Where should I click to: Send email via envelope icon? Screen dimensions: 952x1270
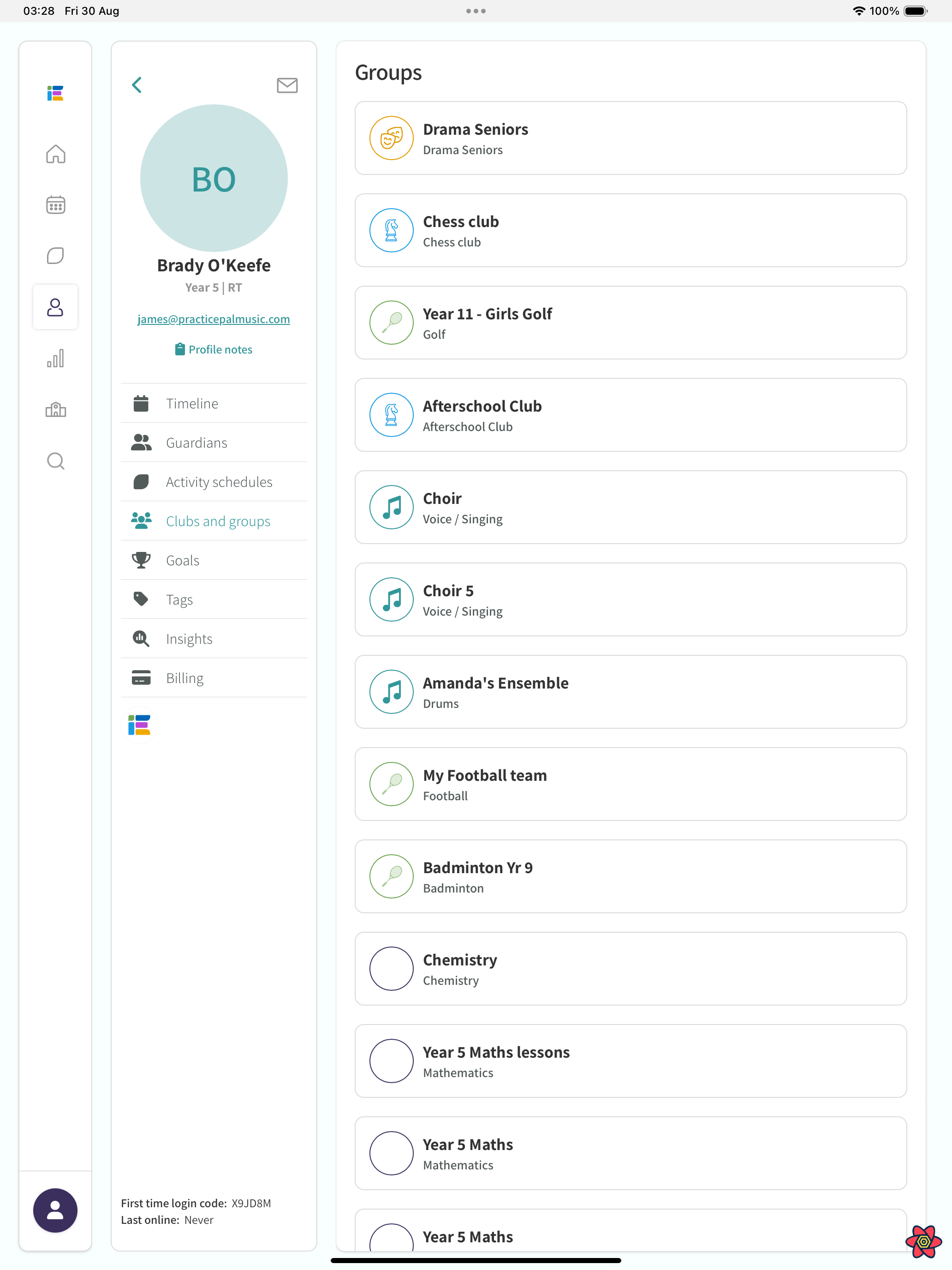[x=287, y=85]
